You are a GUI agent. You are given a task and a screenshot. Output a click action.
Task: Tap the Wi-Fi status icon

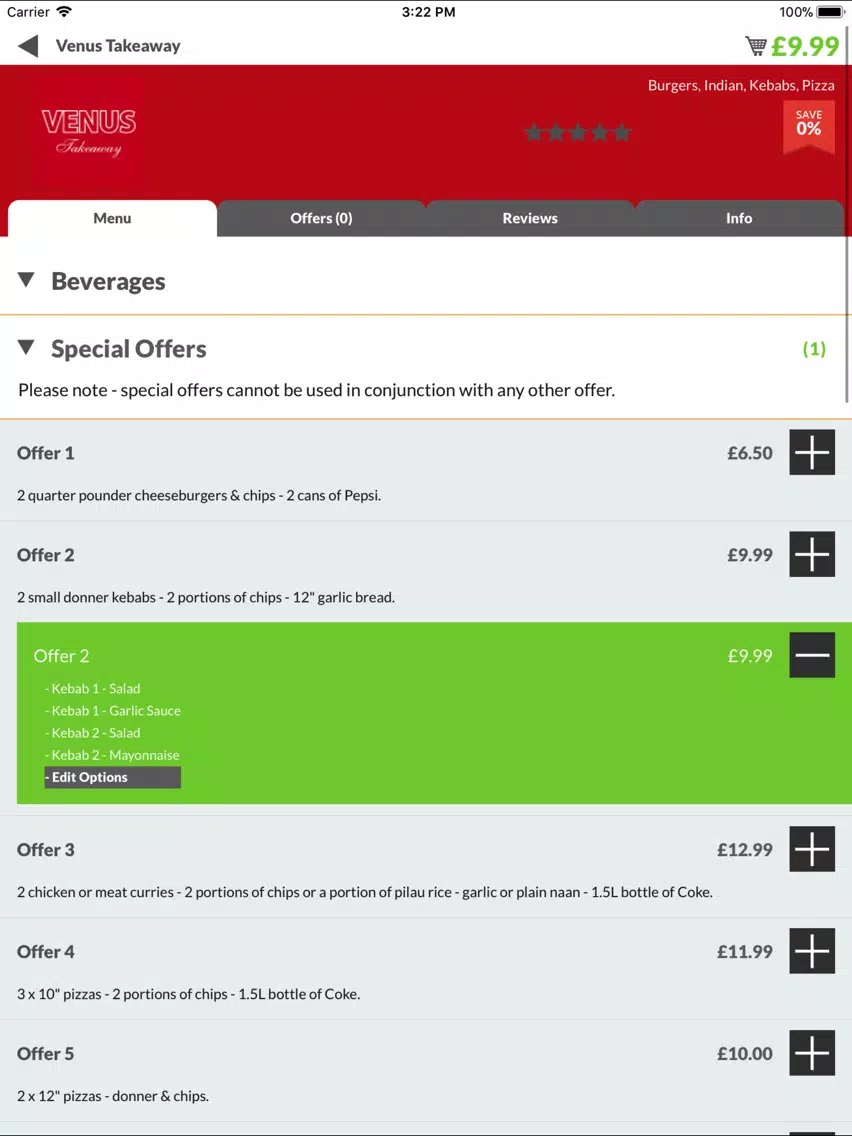click(64, 12)
